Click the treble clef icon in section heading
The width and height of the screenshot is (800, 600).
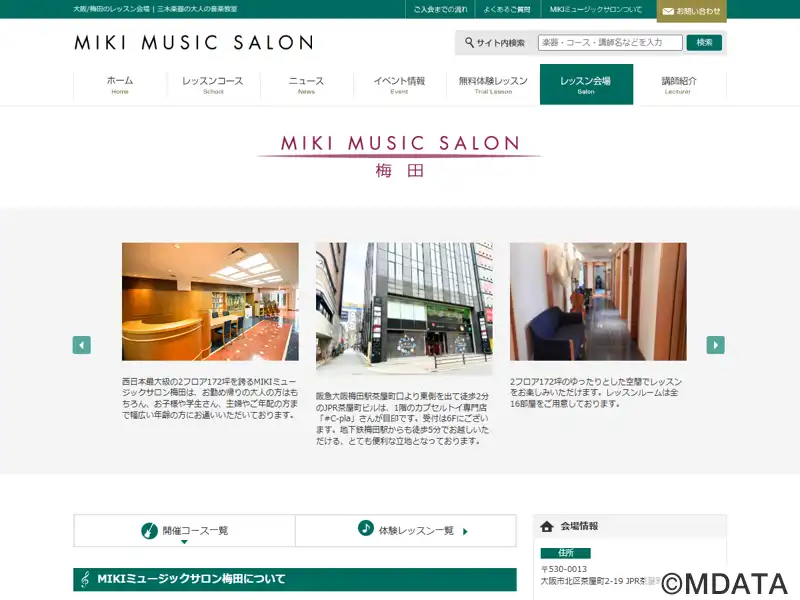pos(85,579)
